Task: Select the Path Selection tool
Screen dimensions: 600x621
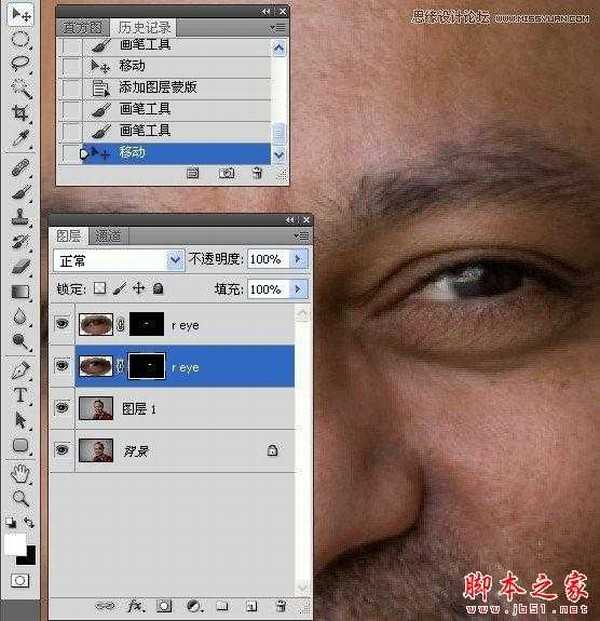Action: point(20,420)
